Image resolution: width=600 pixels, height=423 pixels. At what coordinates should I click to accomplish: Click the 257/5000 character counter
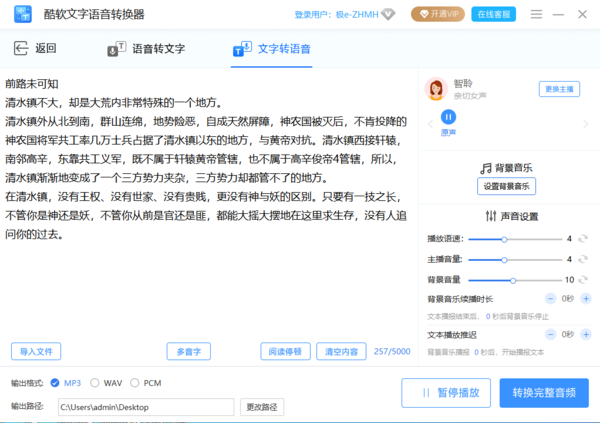click(x=392, y=351)
